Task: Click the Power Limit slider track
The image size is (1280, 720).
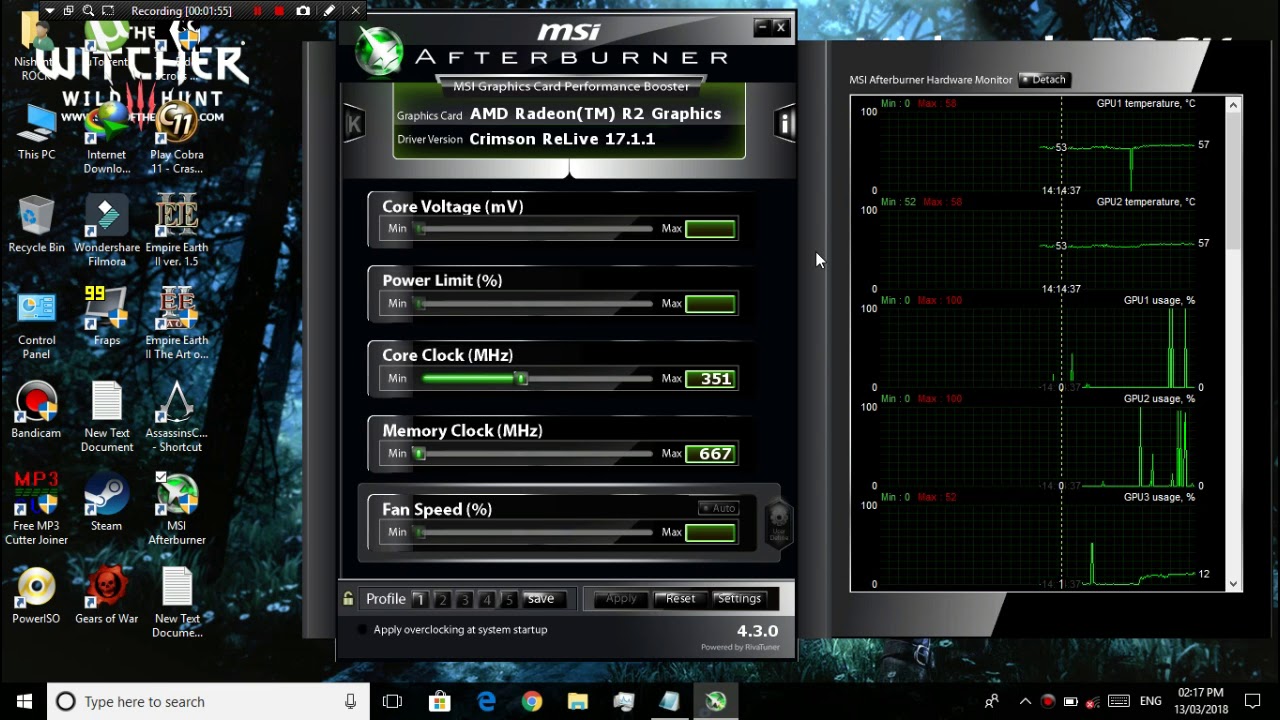Action: (x=535, y=304)
